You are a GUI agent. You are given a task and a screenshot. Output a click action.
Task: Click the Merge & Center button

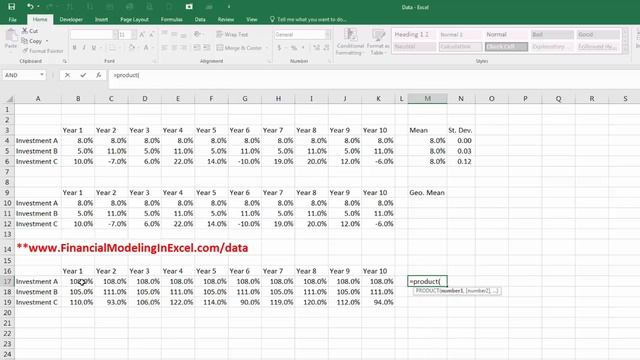coord(239,48)
